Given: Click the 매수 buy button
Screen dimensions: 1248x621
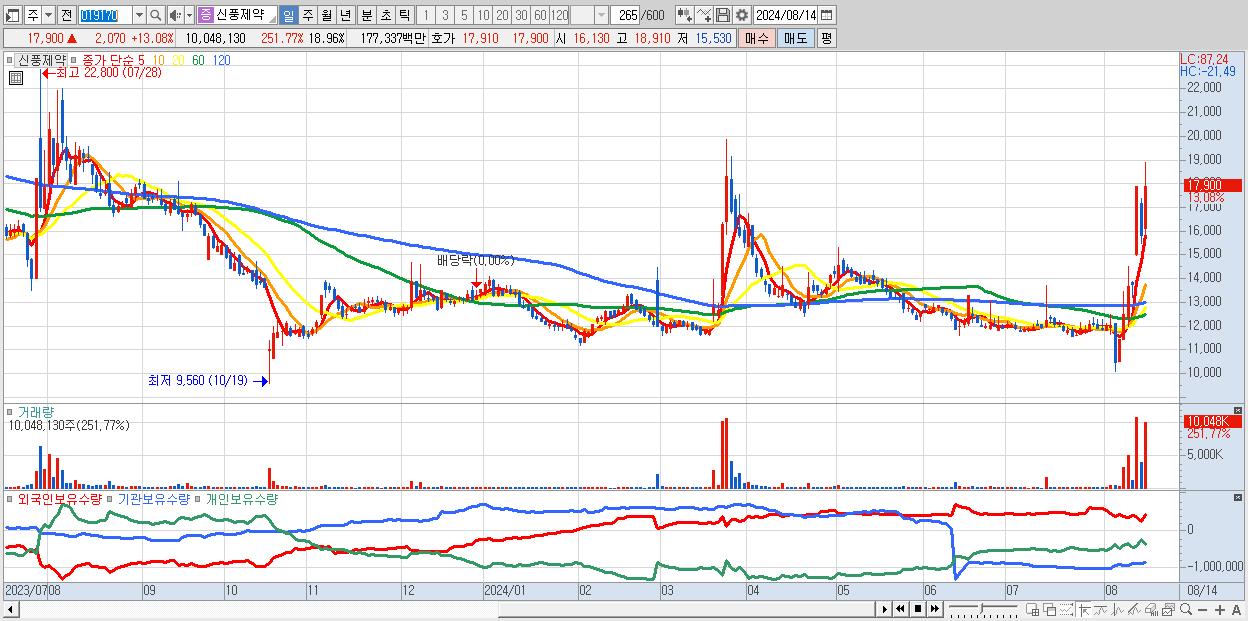Looking at the screenshot, I should point(757,38).
